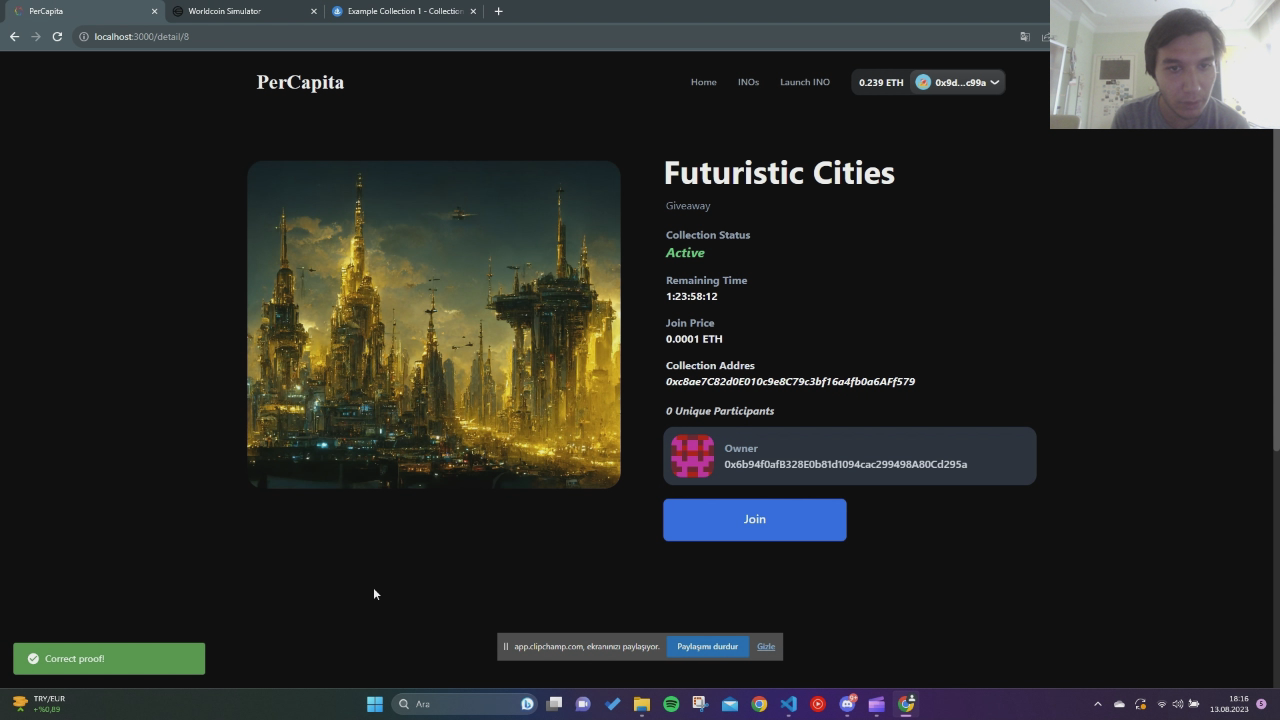Click the translate page icon
Image resolution: width=1280 pixels, height=720 pixels.
tap(1025, 36)
